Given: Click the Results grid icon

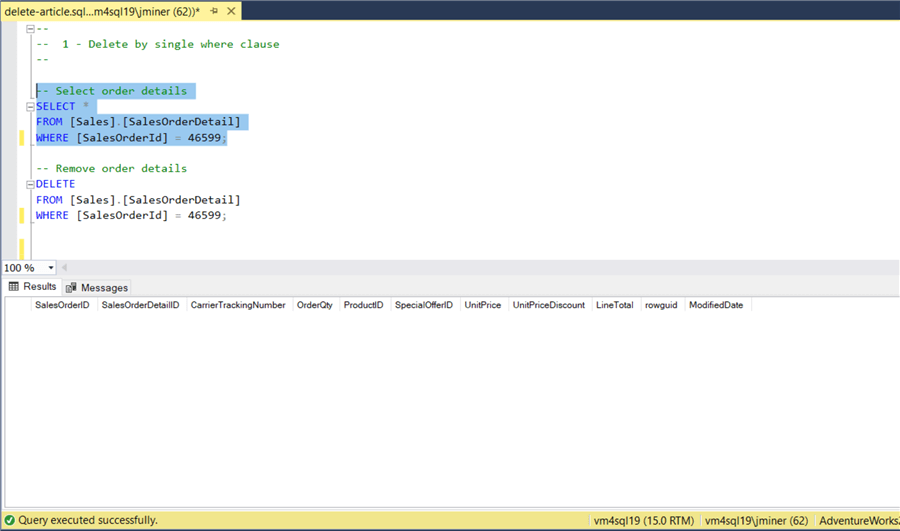Looking at the screenshot, I should pos(14,286).
